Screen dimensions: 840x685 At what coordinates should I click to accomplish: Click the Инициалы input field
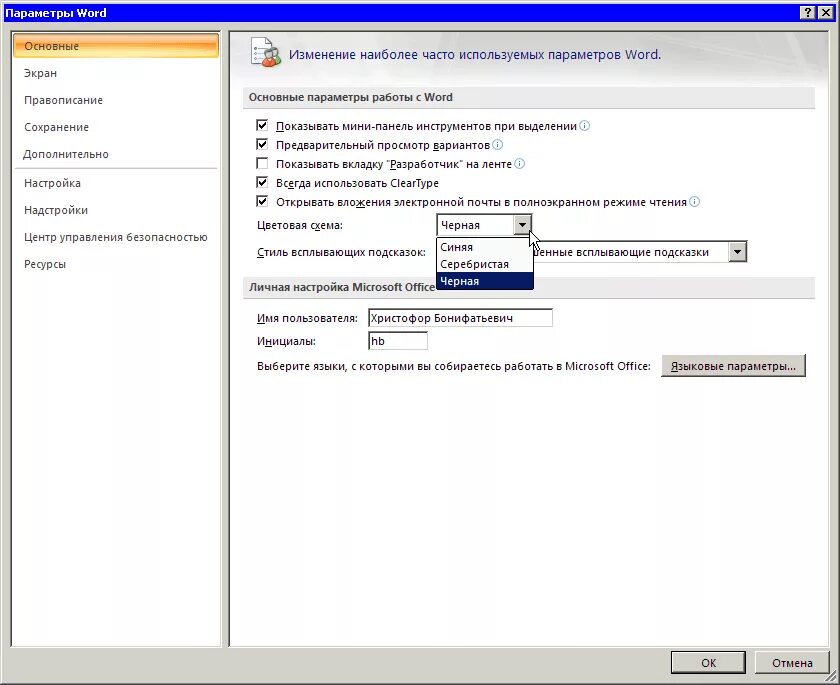(x=398, y=341)
